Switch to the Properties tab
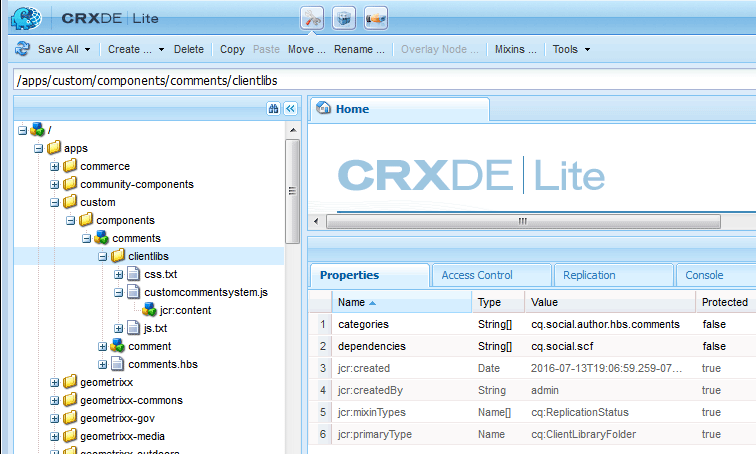Image resolution: width=756 pixels, height=454 pixels. (x=369, y=275)
